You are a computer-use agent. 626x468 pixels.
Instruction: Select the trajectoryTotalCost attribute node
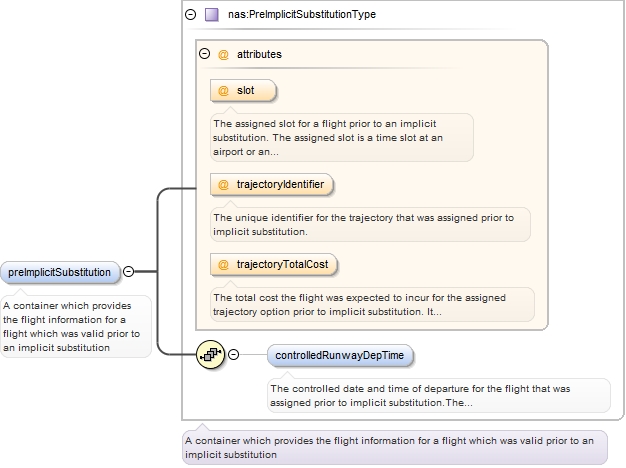point(274,265)
